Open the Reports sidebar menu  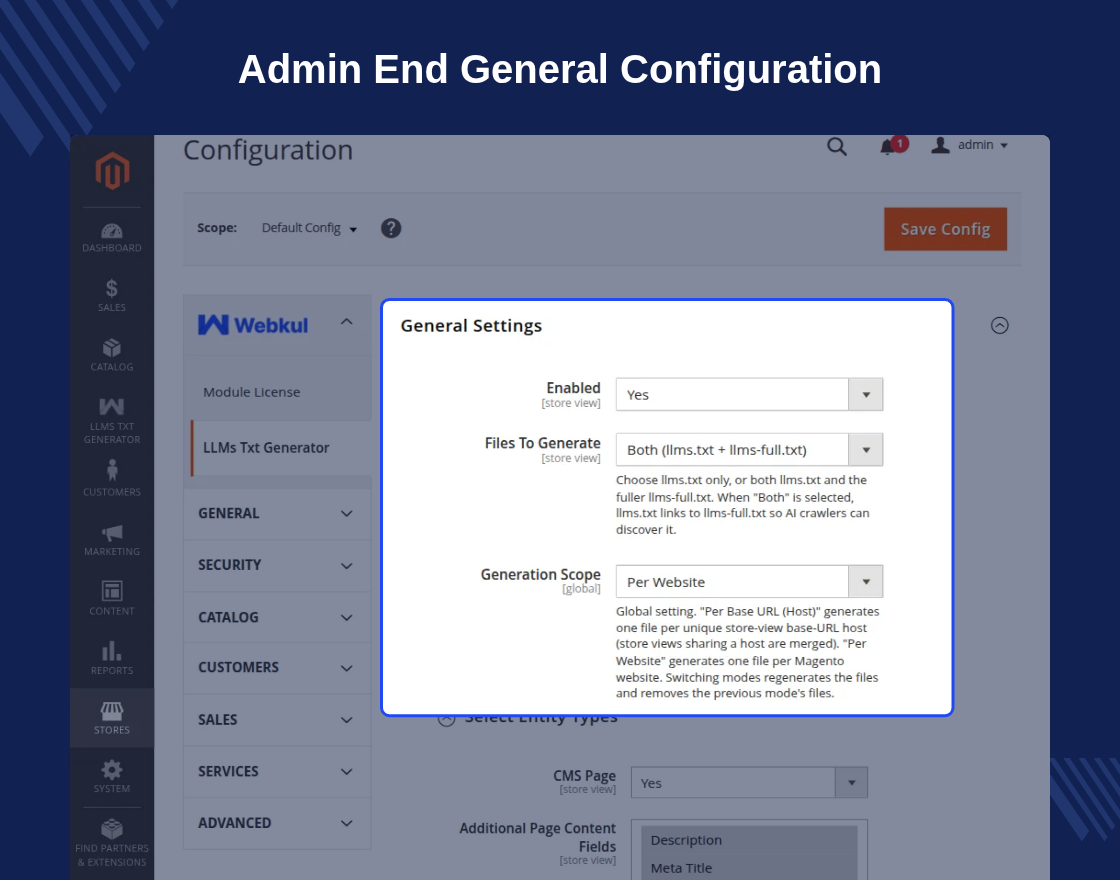(111, 658)
